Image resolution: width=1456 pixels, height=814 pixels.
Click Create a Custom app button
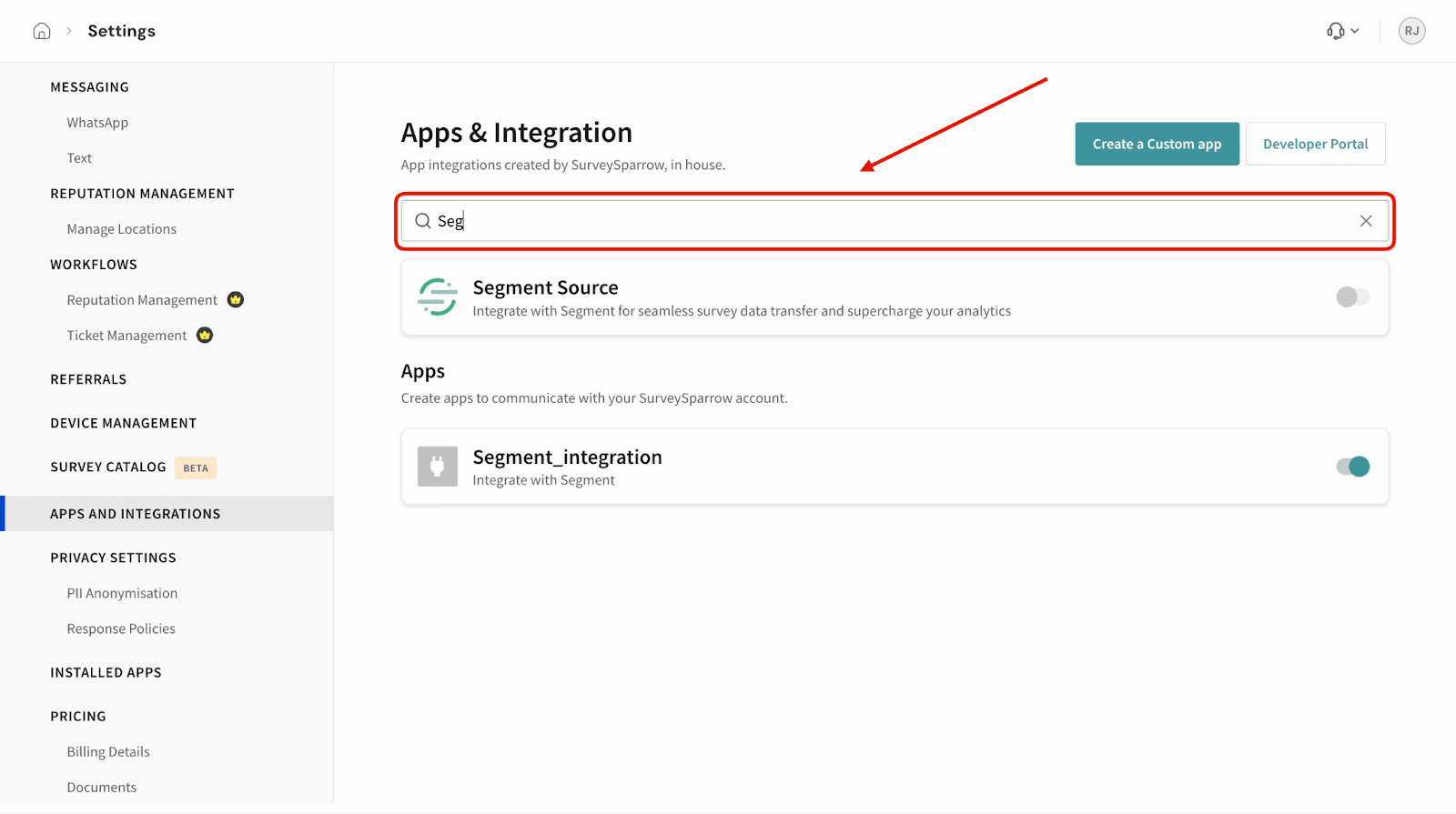click(x=1157, y=144)
